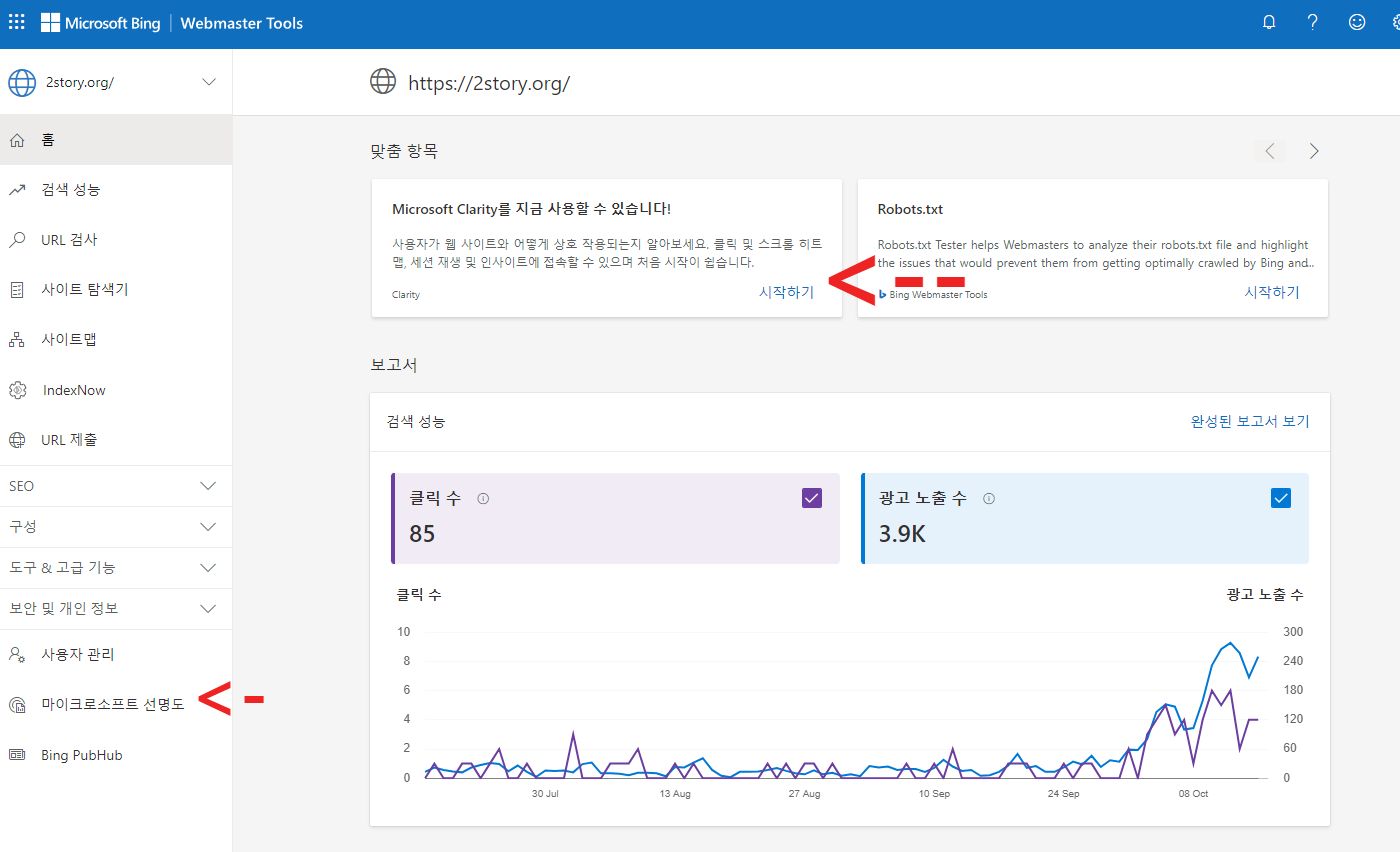This screenshot has height=852, width=1400.
Task: Click the globe icon beside https://2story.org/ heading
Action: pyautogui.click(x=383, y=82)
